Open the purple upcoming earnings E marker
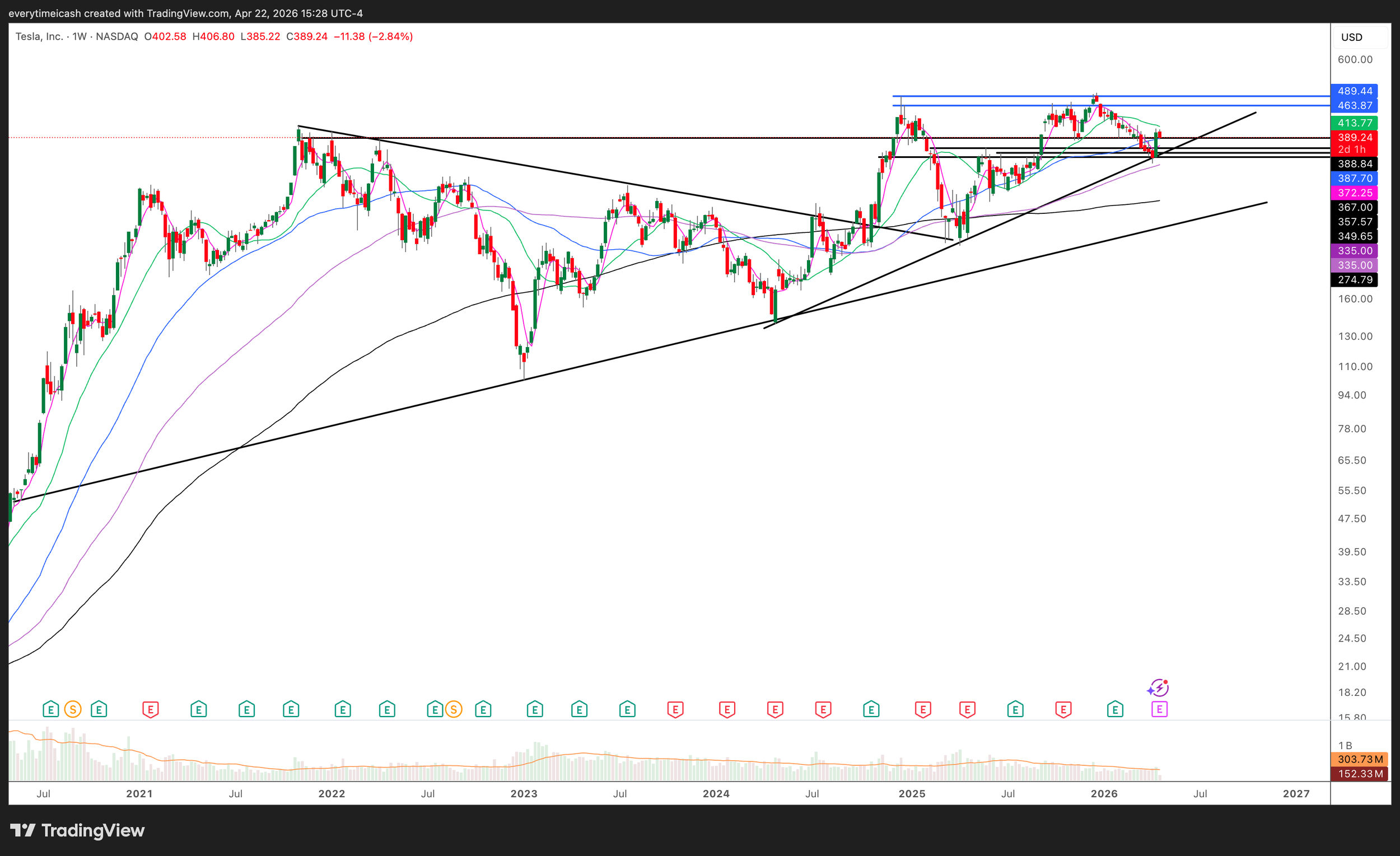1400x856 pixels. click(x=1159, y=709)
